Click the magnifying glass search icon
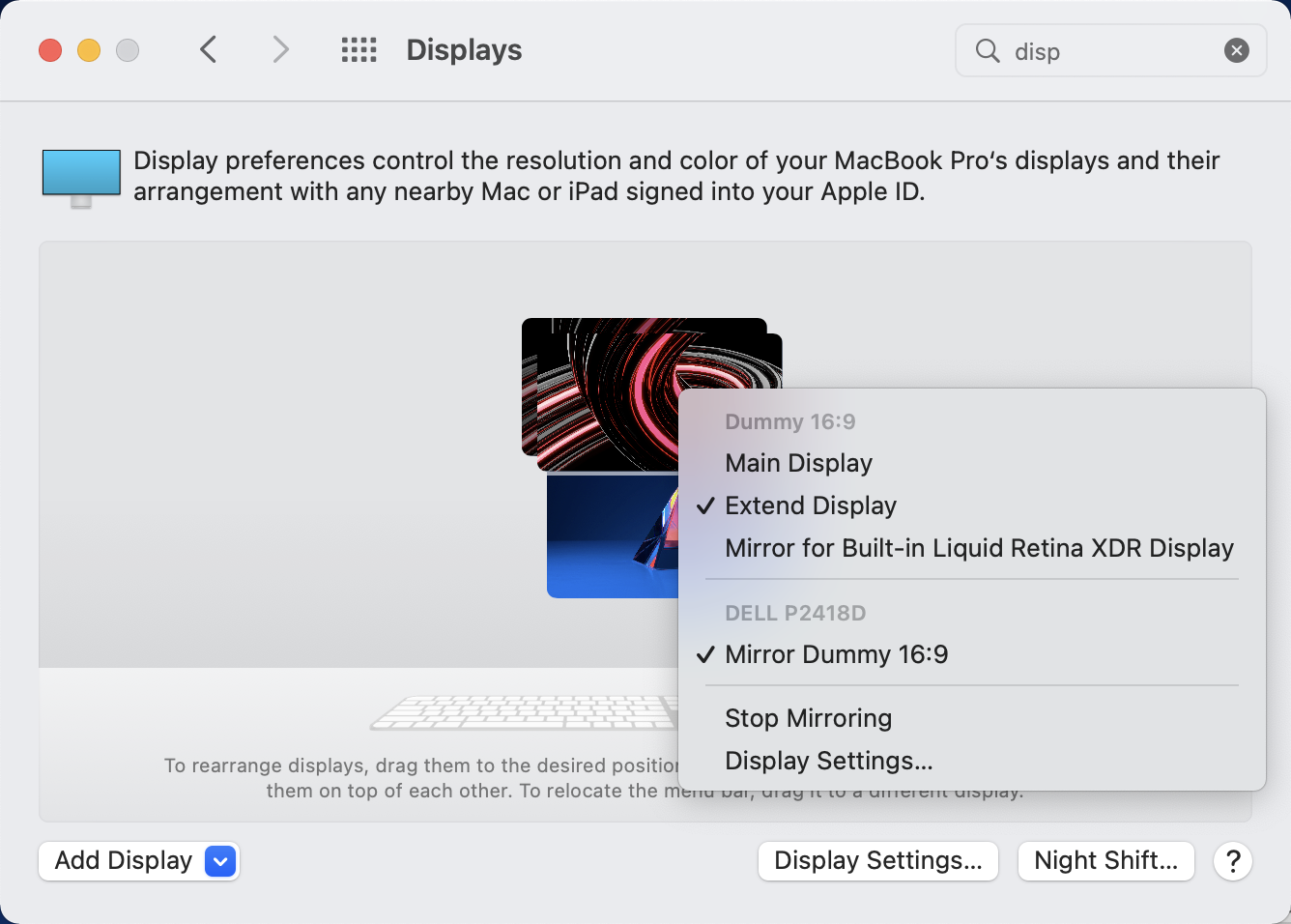 987,51
